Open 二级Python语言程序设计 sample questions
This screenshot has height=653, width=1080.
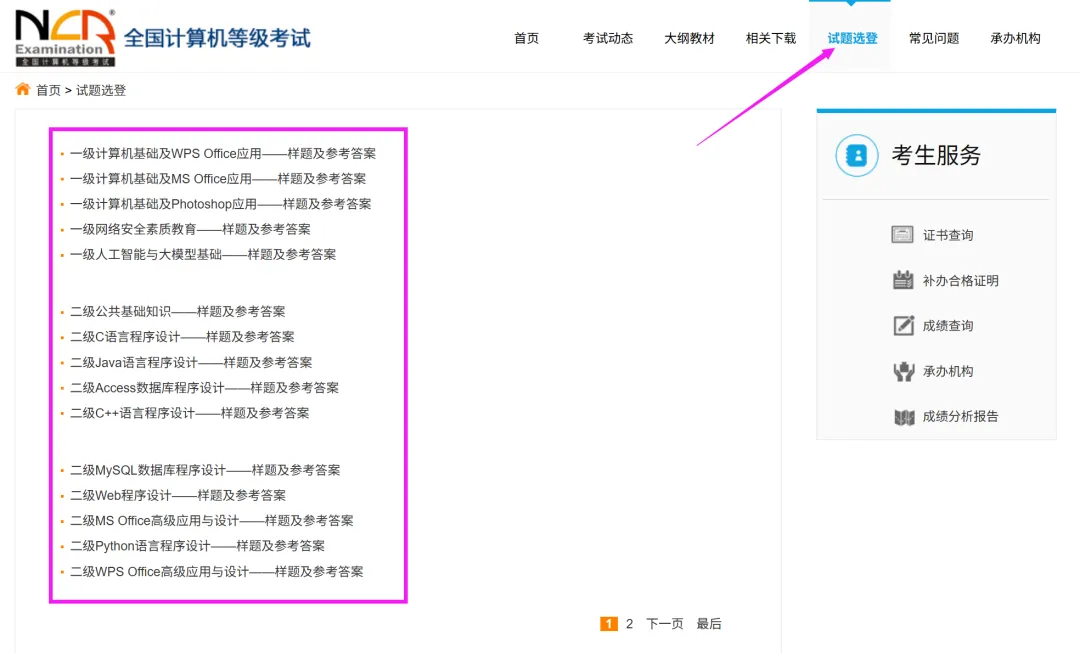click(x=198, y=546)
